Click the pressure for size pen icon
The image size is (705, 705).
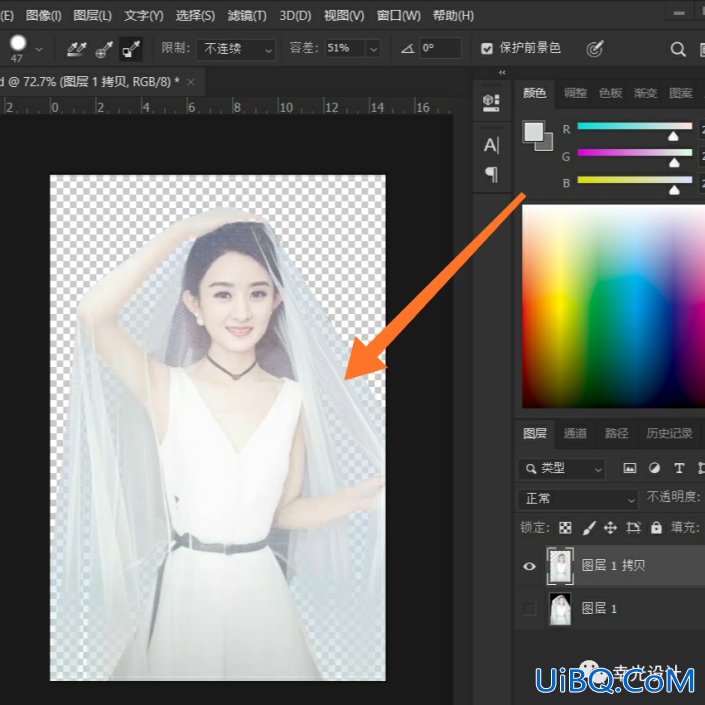point(594,49)
